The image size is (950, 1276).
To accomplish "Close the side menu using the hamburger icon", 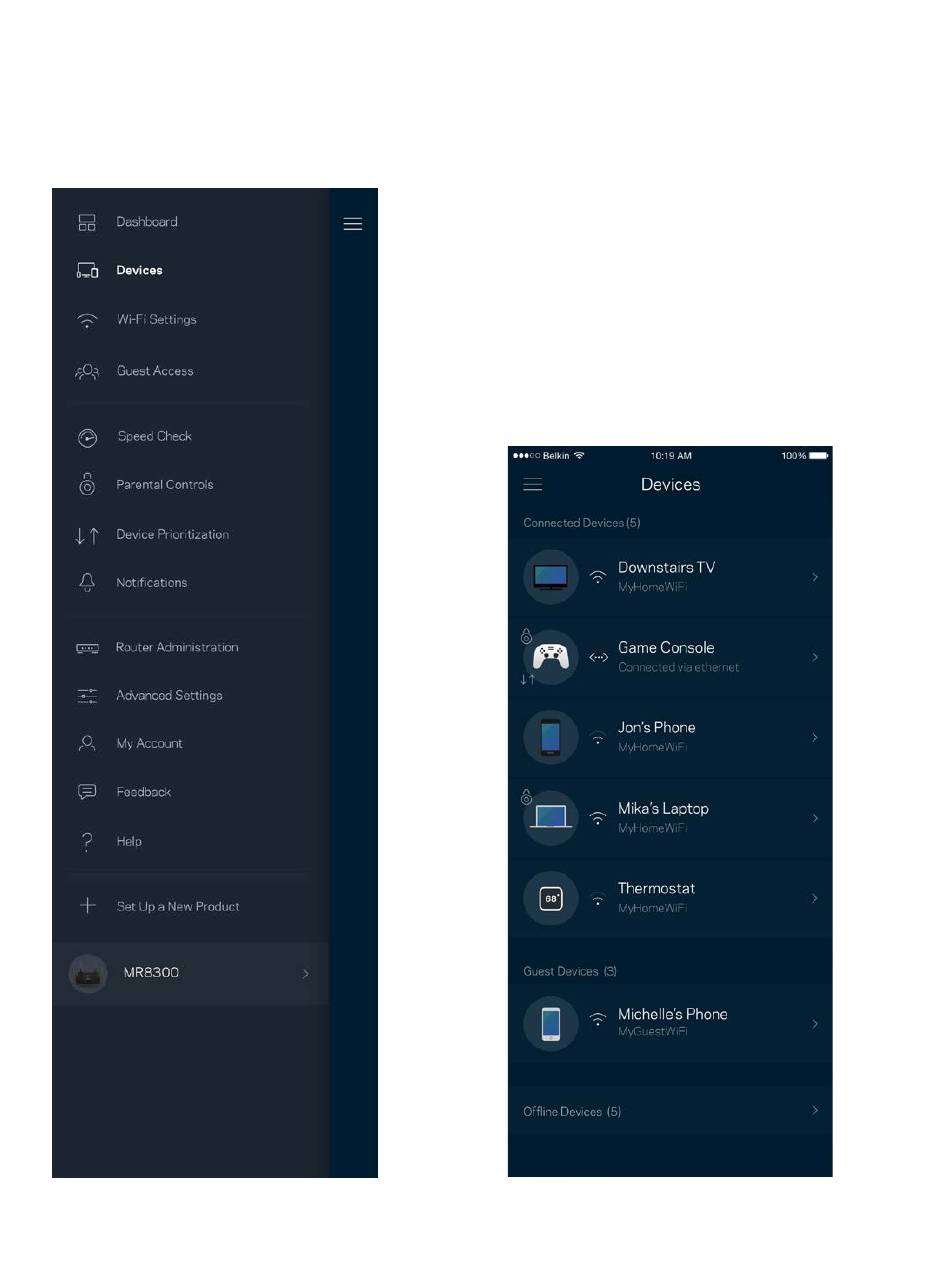I will pyautogui.click(x=352, y=224).
